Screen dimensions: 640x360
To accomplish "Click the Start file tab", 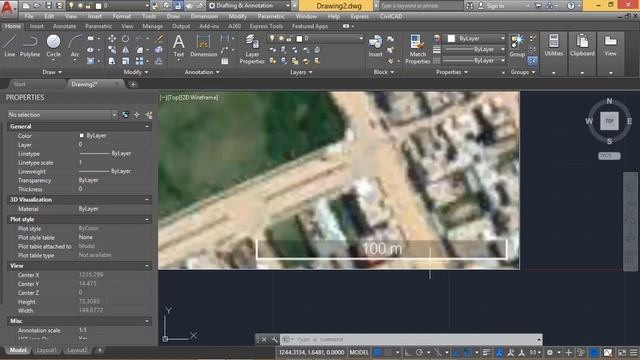I will tap(19, 84).
